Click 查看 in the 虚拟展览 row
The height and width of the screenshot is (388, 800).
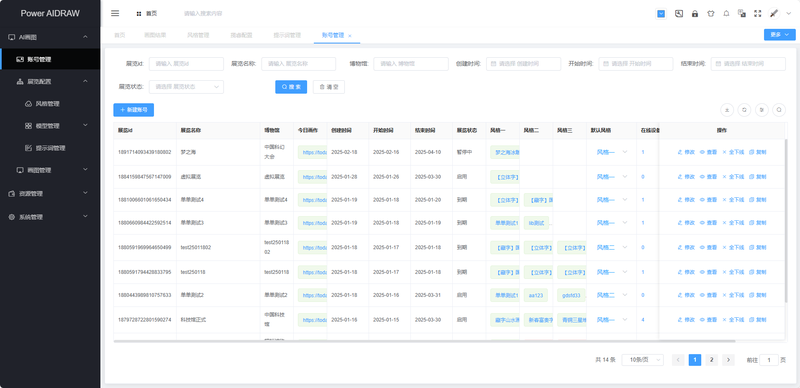pyautogui.click(x=708, y=177)
